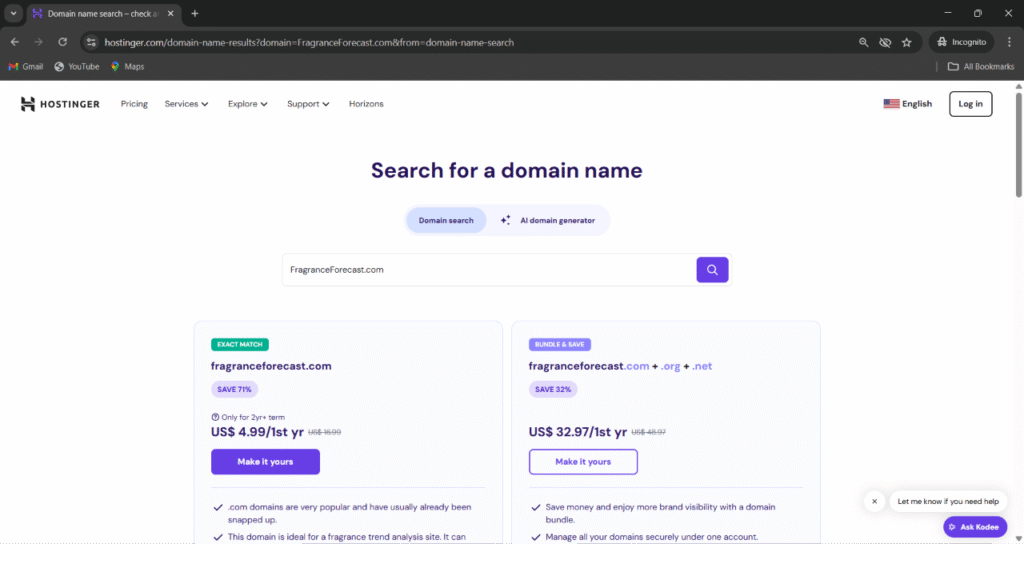Viewport: 1024px width, 576px height.
Task: Go back with browser back arrow
Action: coord(14,42)
